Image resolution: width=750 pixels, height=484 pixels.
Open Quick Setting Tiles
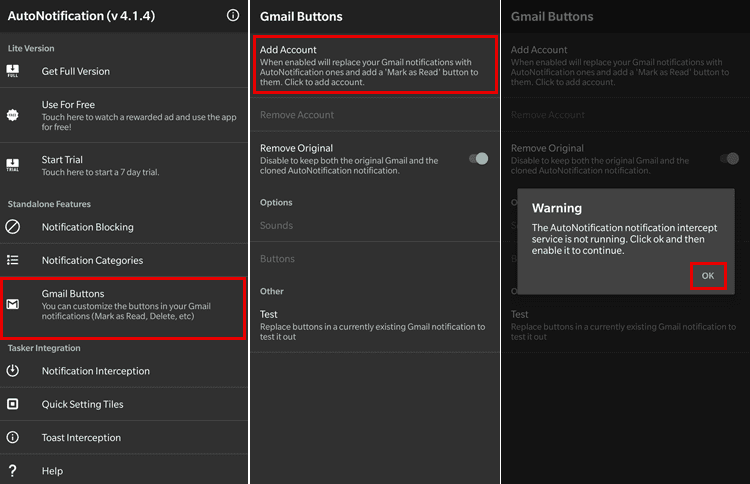[124, 404]
